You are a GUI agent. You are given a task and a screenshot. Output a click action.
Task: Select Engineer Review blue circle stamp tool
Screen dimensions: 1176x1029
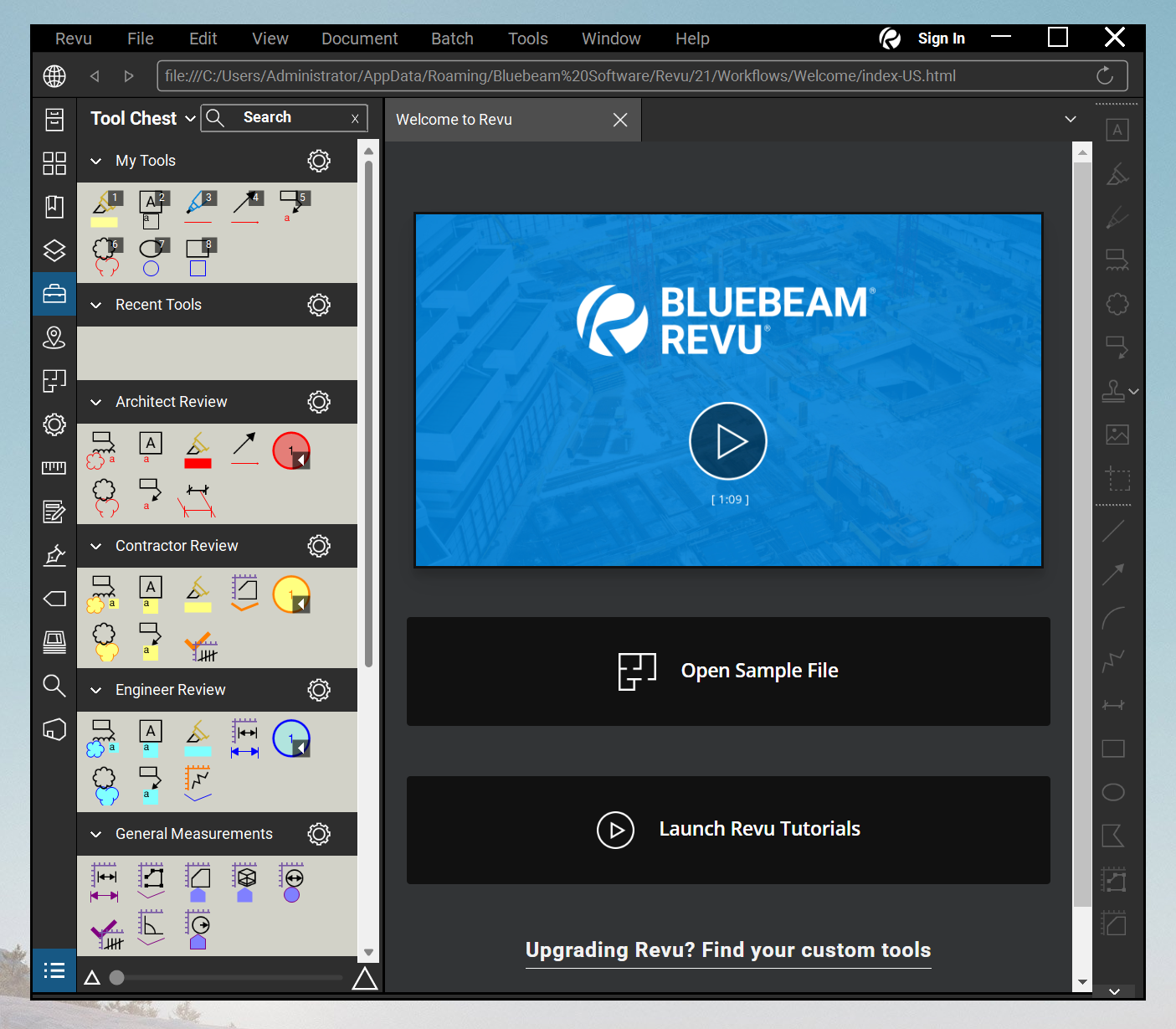coord(291,738)
